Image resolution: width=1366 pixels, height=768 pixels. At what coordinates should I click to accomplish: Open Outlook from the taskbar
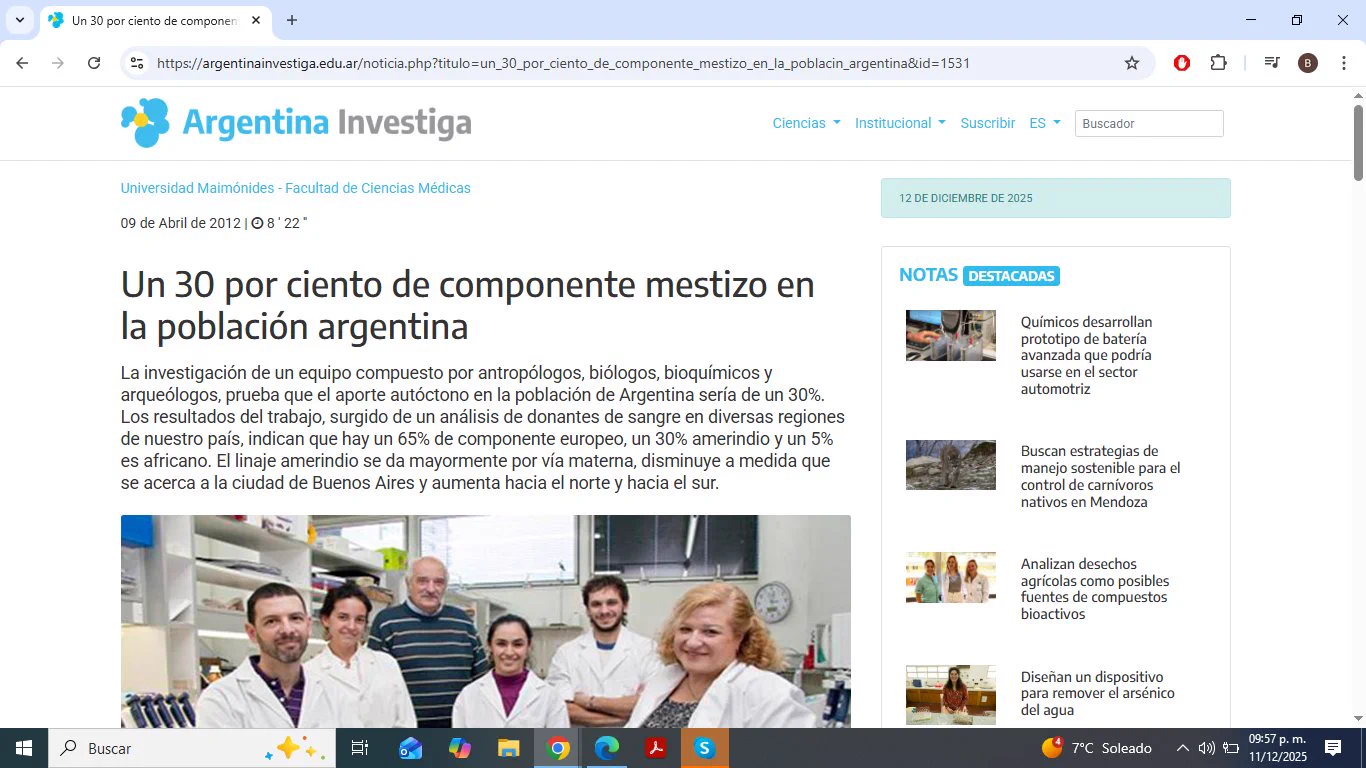(x=411, y=748)
